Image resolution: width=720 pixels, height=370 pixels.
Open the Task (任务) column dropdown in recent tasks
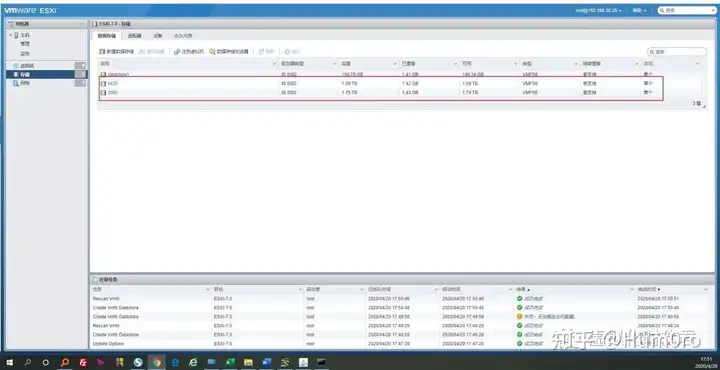tap(208, 290)
